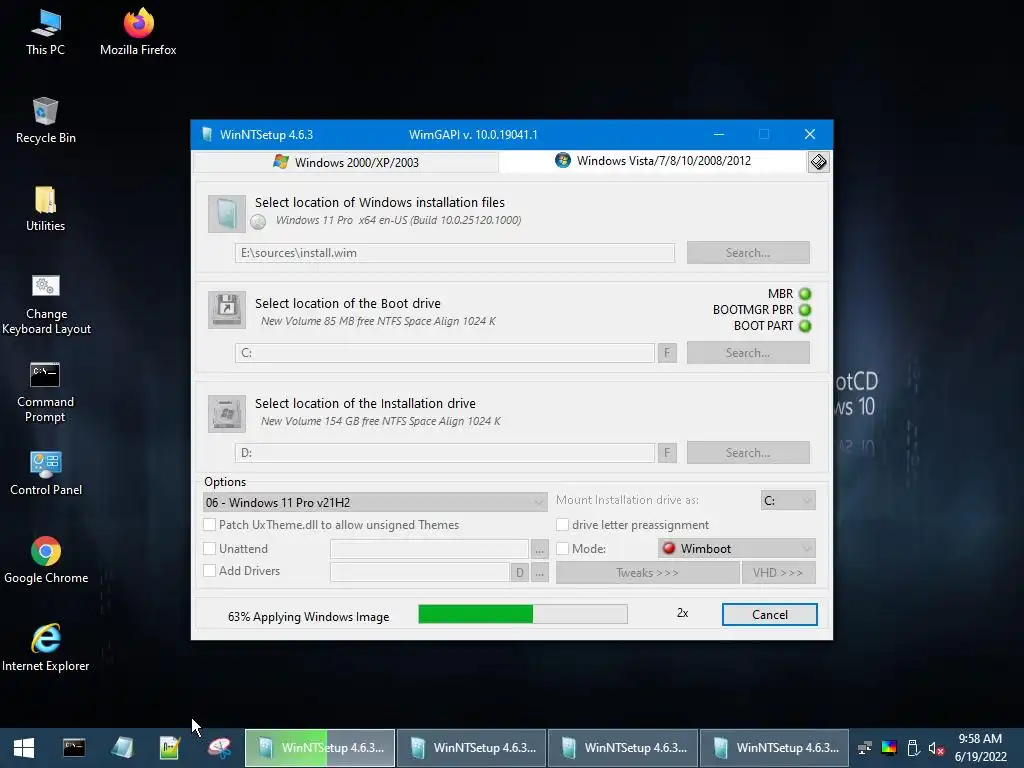The image size is (1024, 768).
Task: Launch Google Chrome from desktop
Action: click(x=46, y=560)
